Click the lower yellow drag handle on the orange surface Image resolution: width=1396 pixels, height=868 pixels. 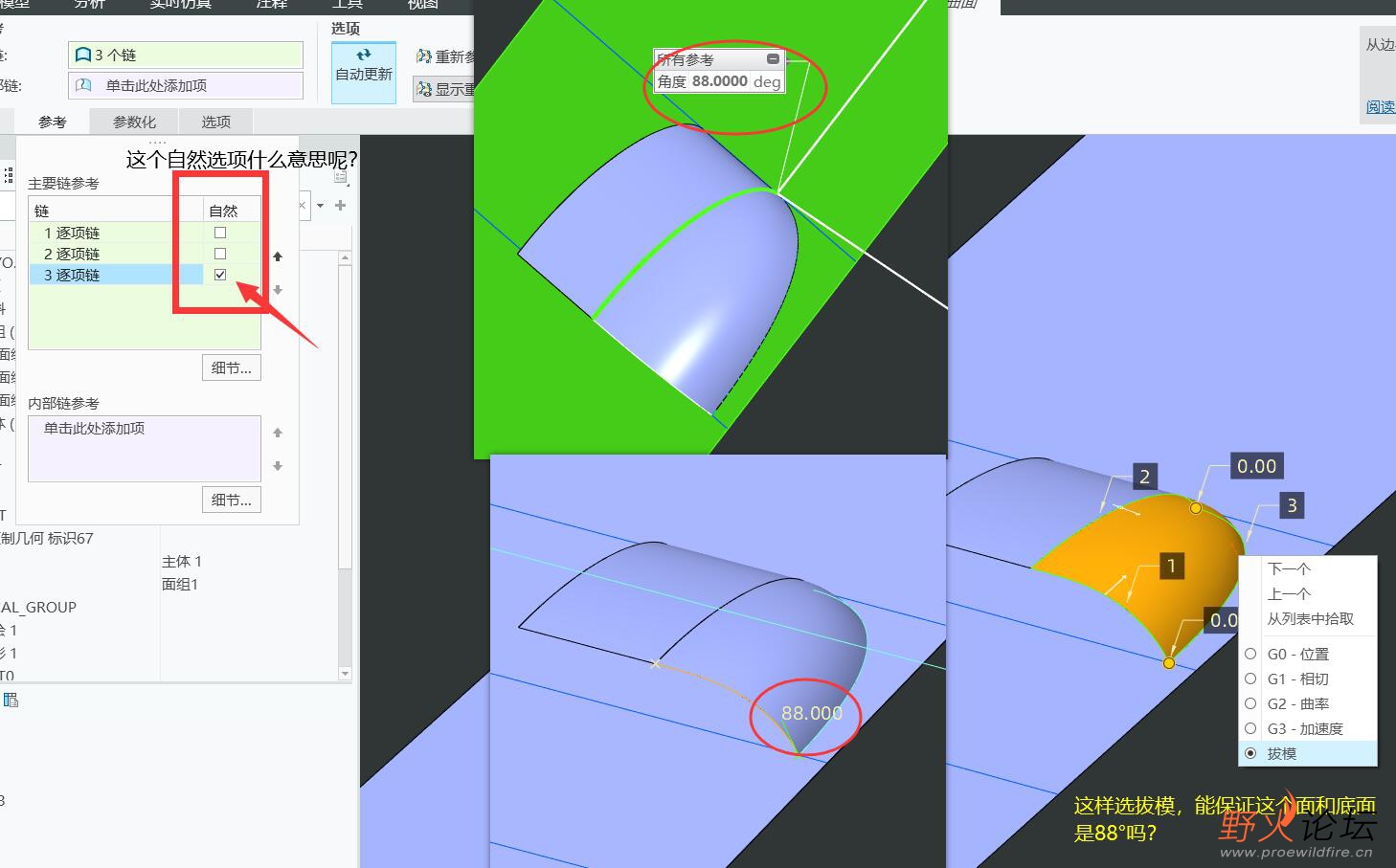(x=1169, y=662)
